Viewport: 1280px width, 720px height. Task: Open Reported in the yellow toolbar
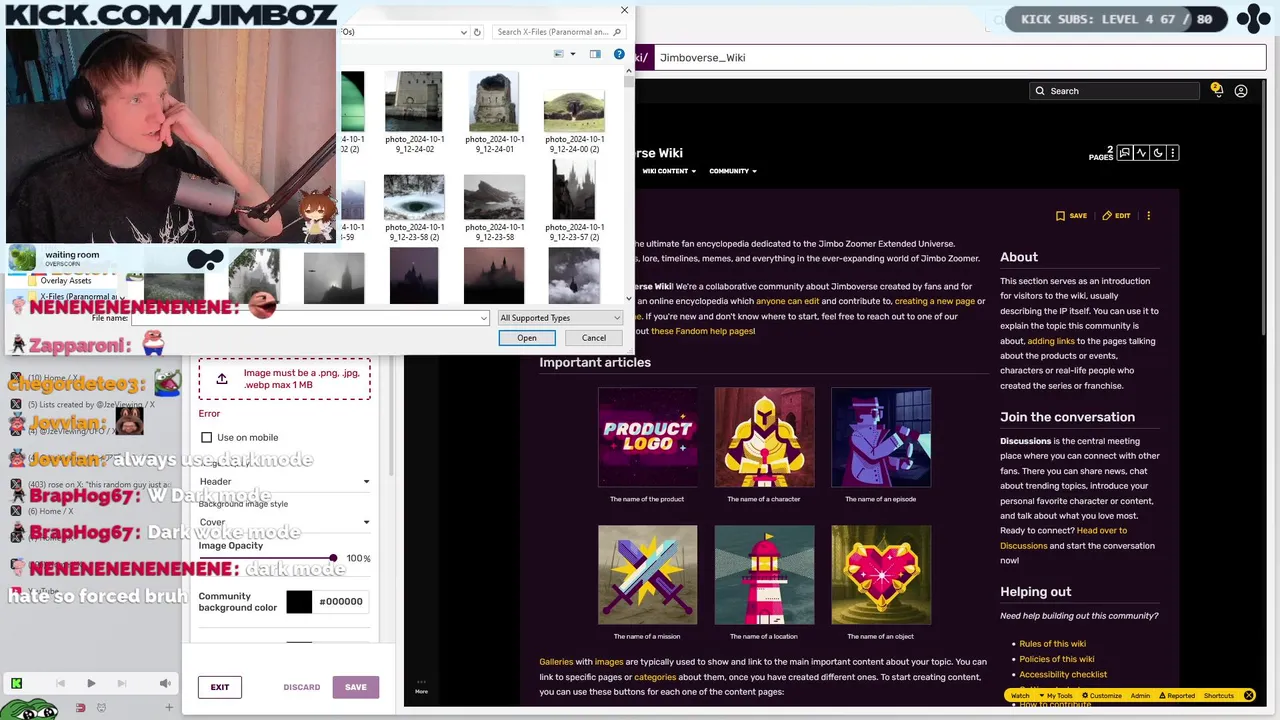[1176, 695]
